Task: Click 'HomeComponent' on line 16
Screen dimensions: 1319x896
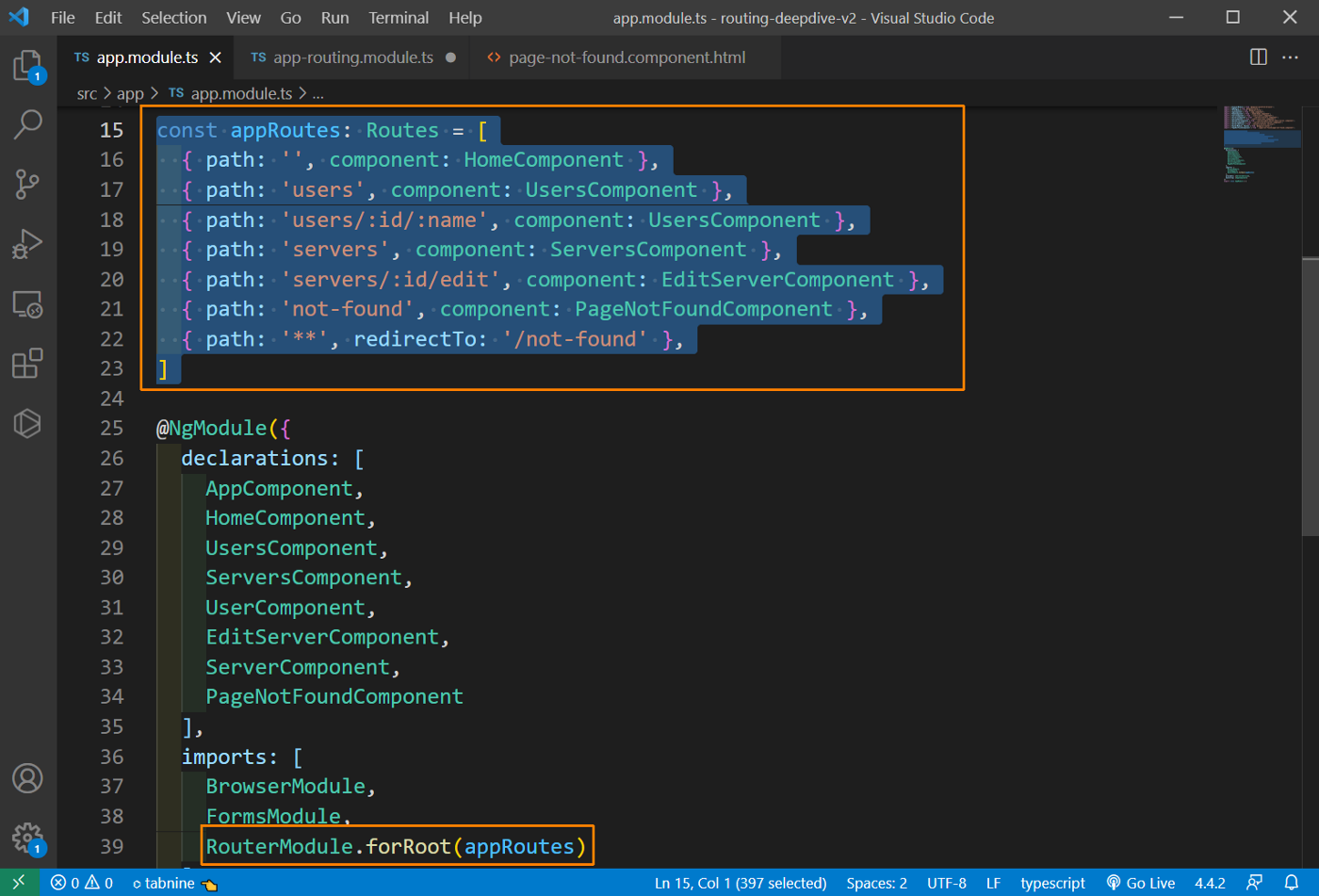Action: coord(544,160)
